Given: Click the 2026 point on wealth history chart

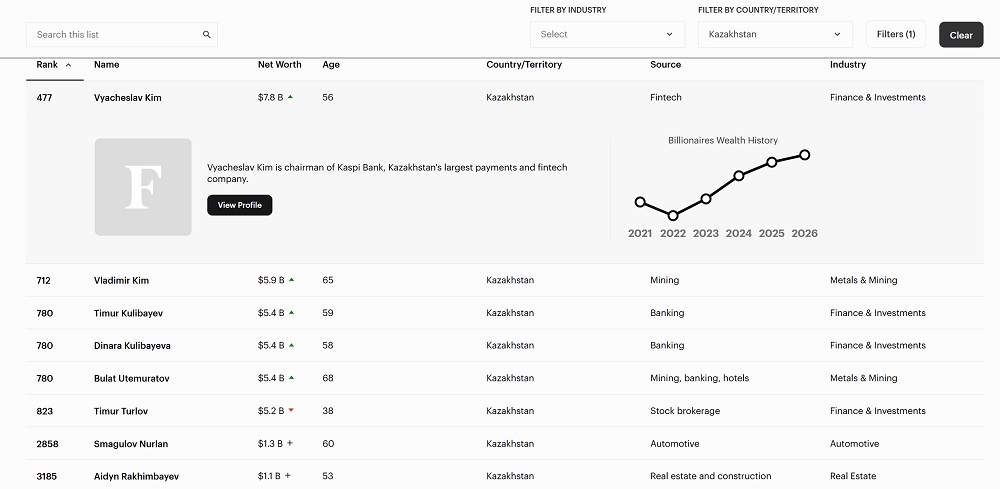Looking at the screenshot, I should [805, 155].
